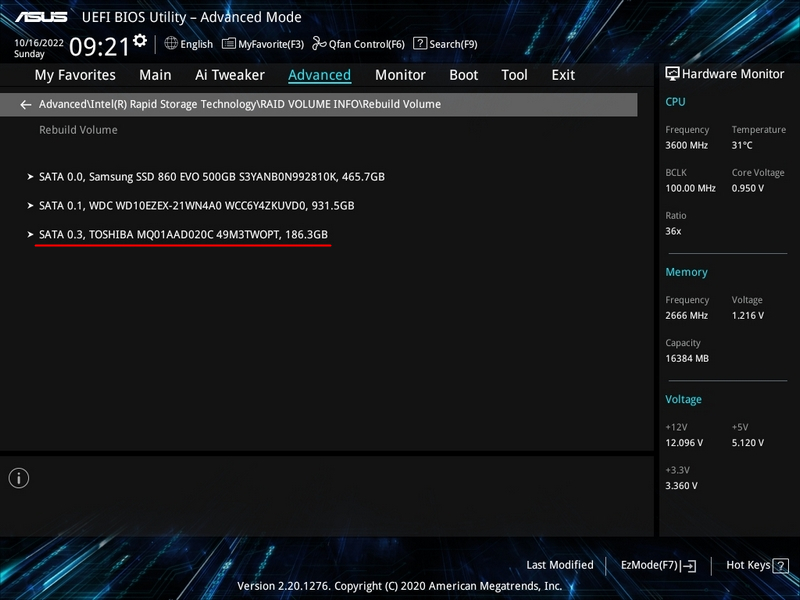Click +3.3V reading 3.360 V
Viewport: 800px width, 600px height.
point(681,486)
